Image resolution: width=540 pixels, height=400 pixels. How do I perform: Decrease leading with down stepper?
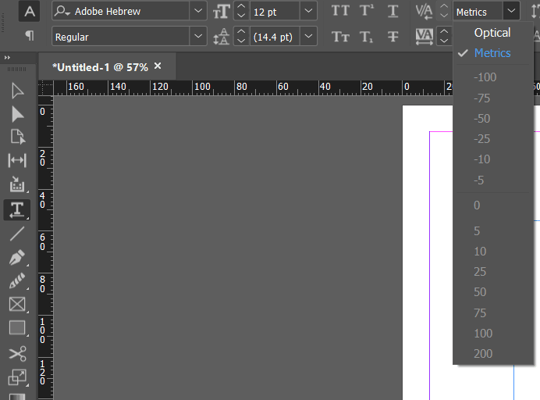[x=241, y=41]
